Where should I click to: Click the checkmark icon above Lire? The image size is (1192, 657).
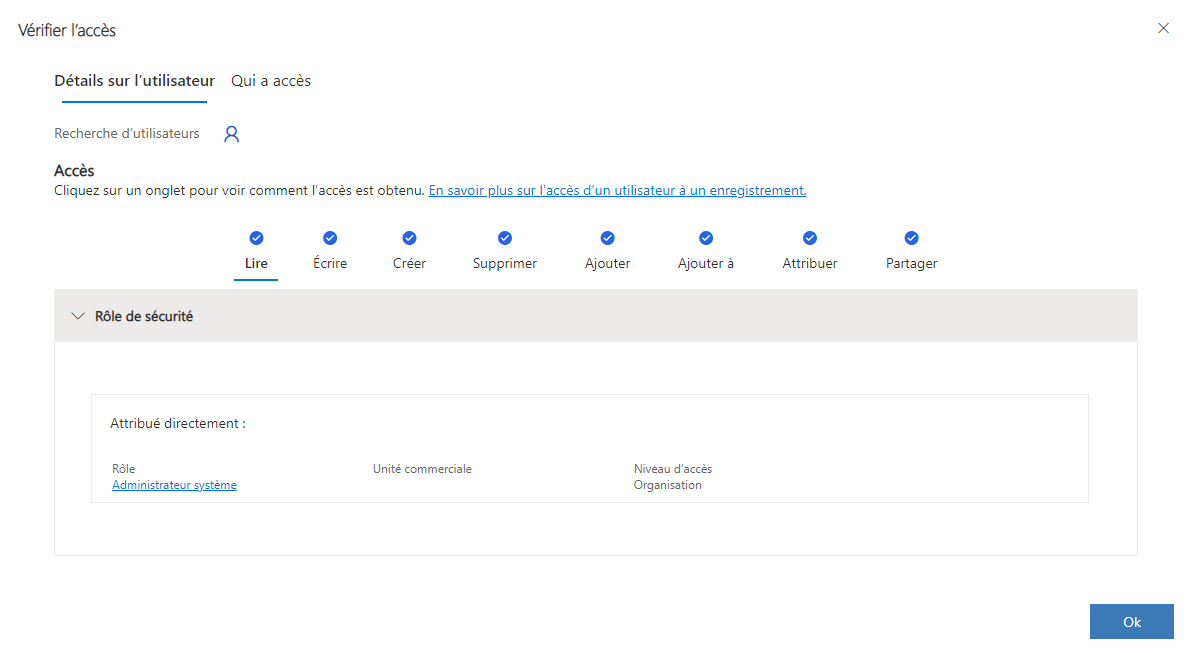(x=256, y=238)
